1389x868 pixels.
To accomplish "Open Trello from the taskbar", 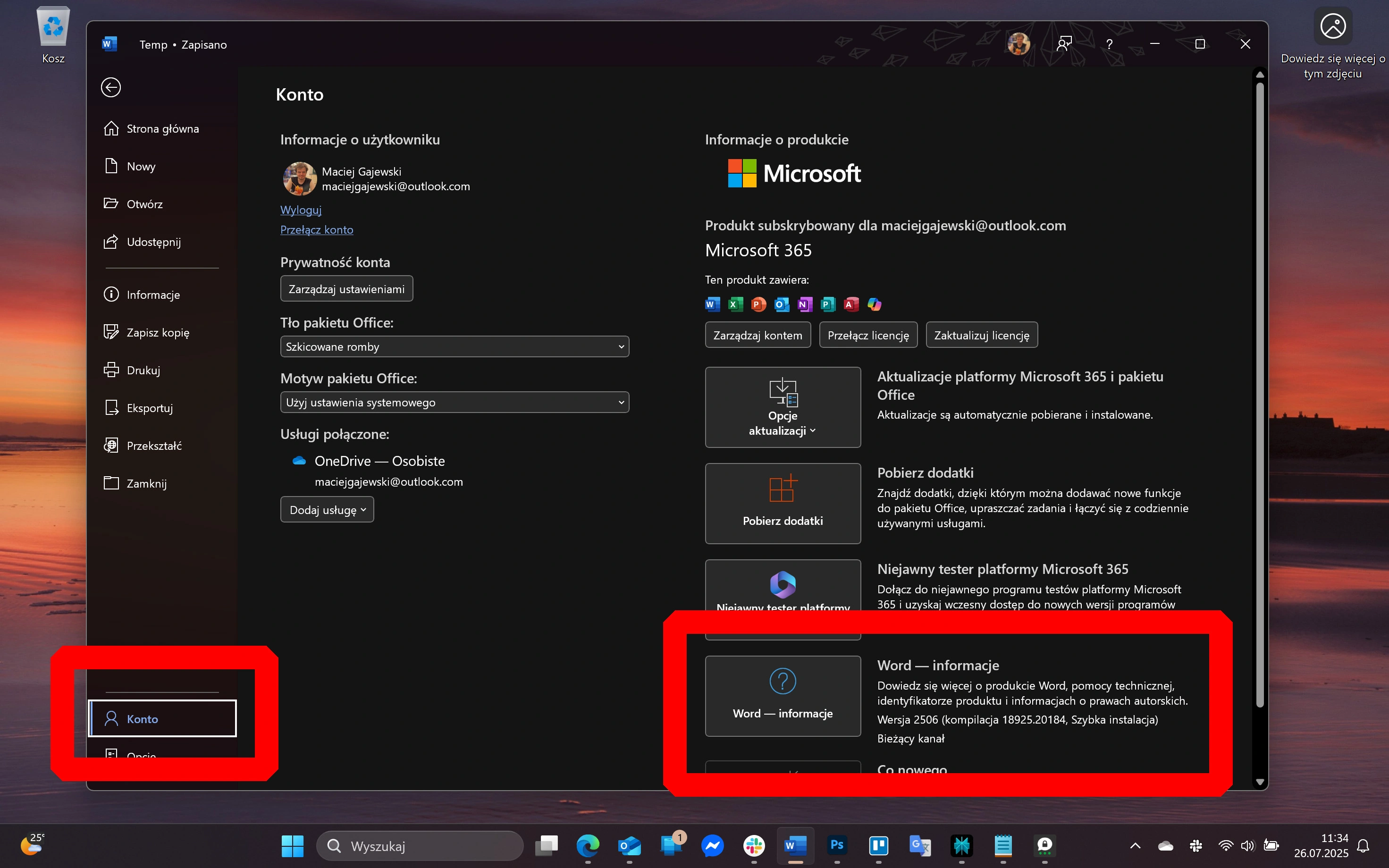I will (879, 846).
